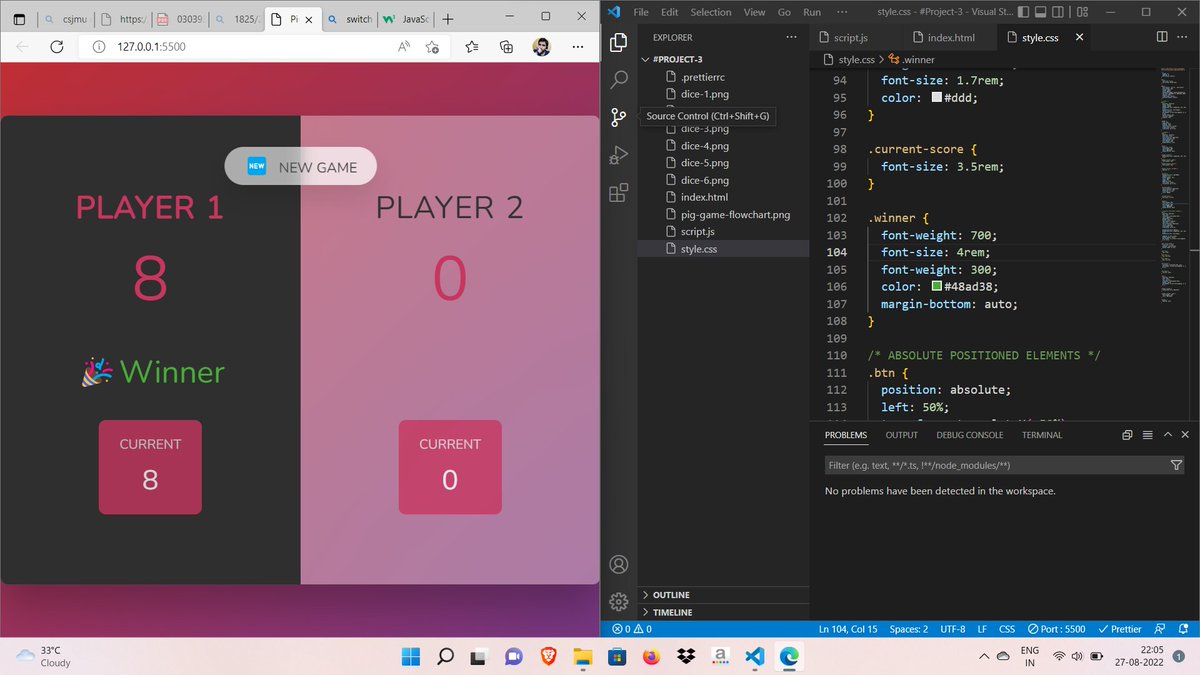Change Spaces: 2 indentation setting
The height and width of the screenshot is (675, 1200).
point(909,629)
